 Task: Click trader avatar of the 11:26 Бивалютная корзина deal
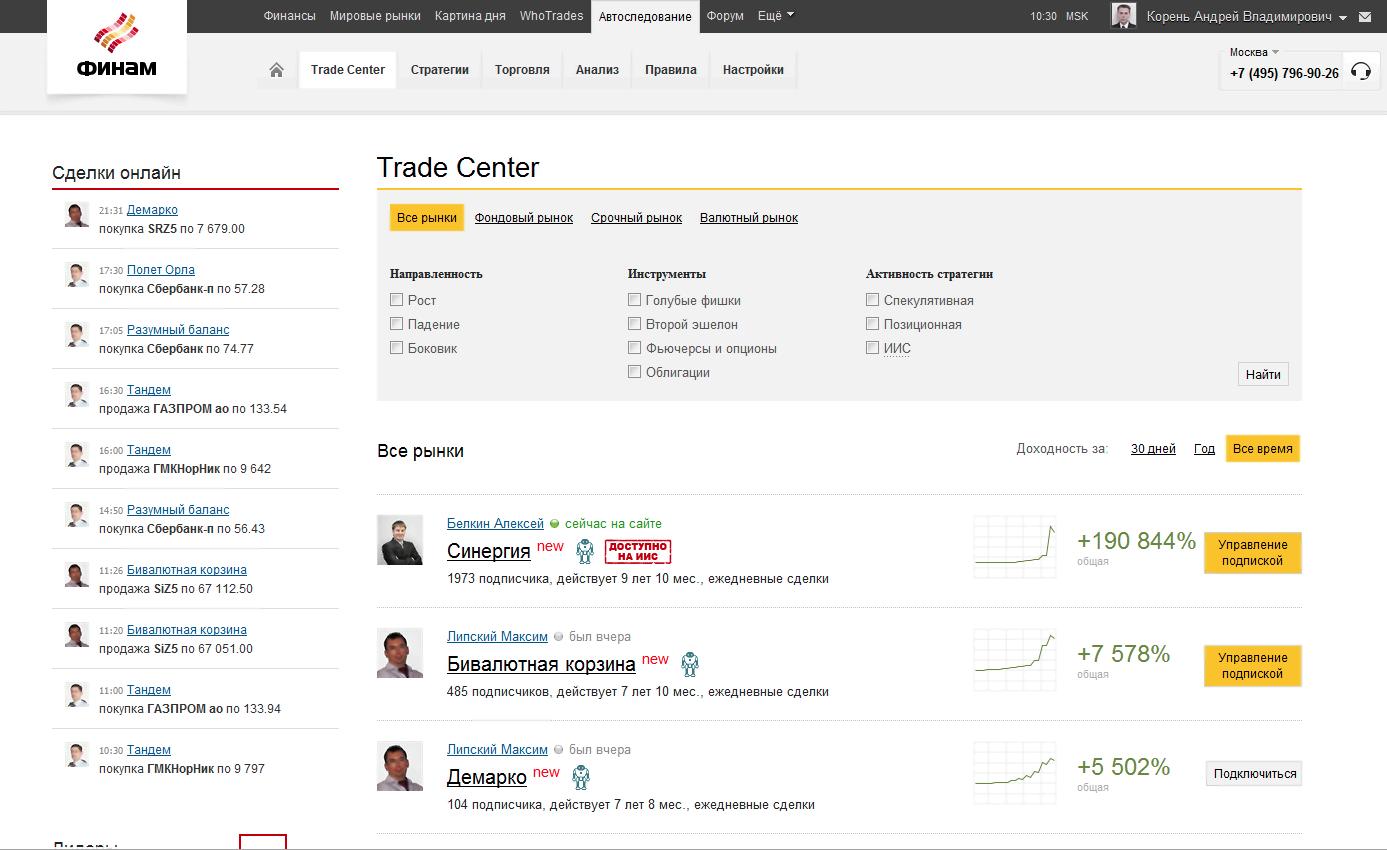click(77, 575)
